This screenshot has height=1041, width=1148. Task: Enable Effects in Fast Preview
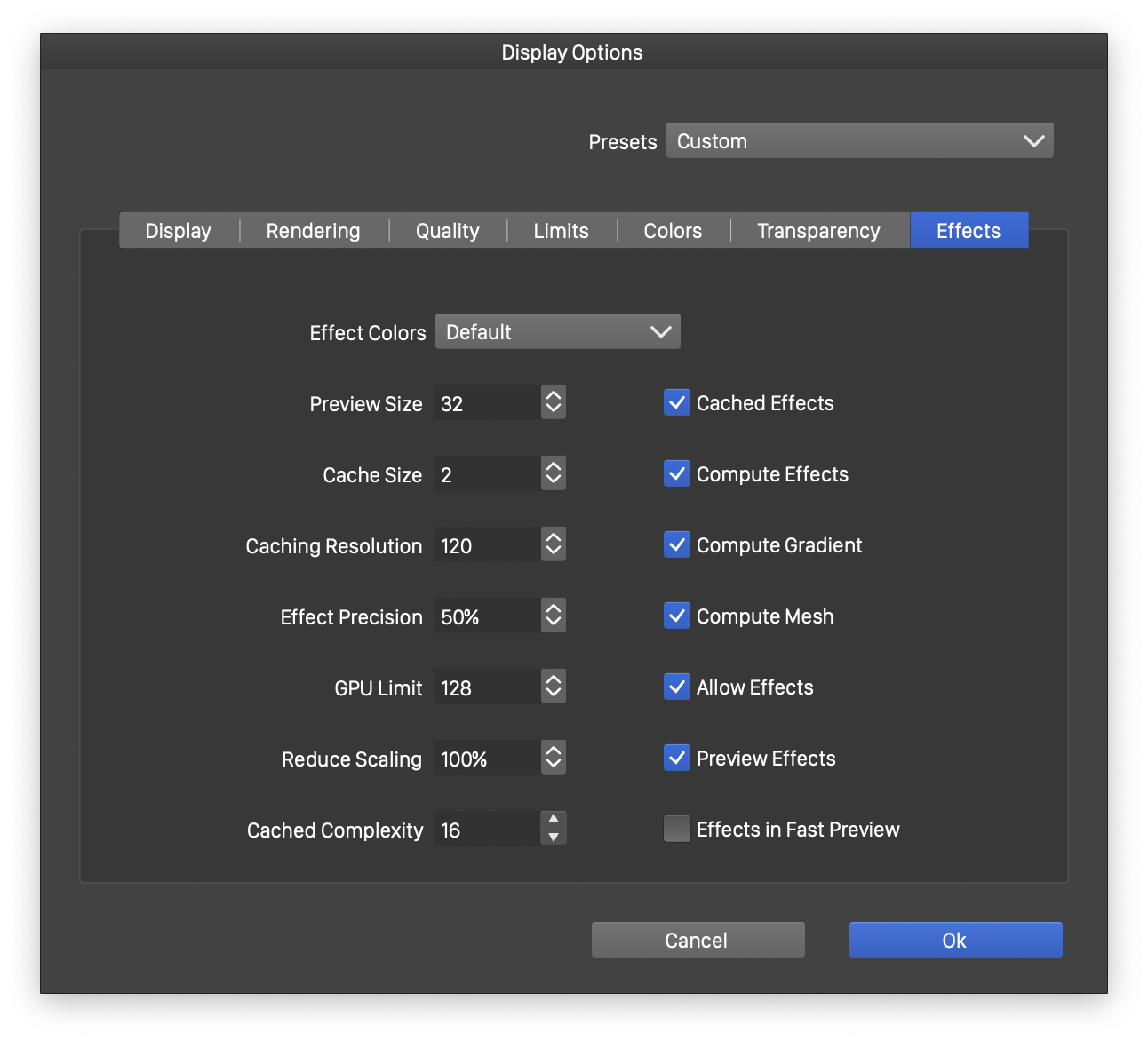click(677, 829)
